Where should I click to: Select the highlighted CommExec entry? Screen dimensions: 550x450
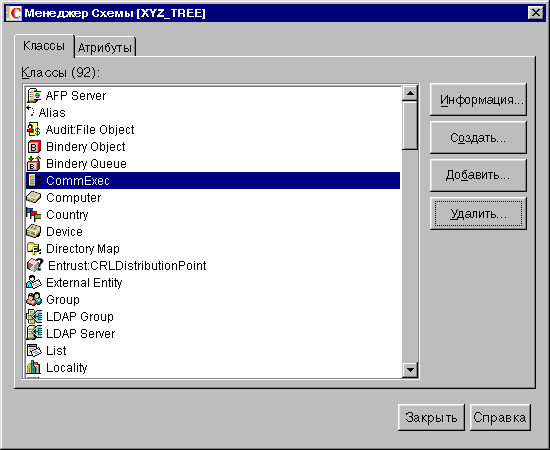pyautogui.click(x=213, y=181)
